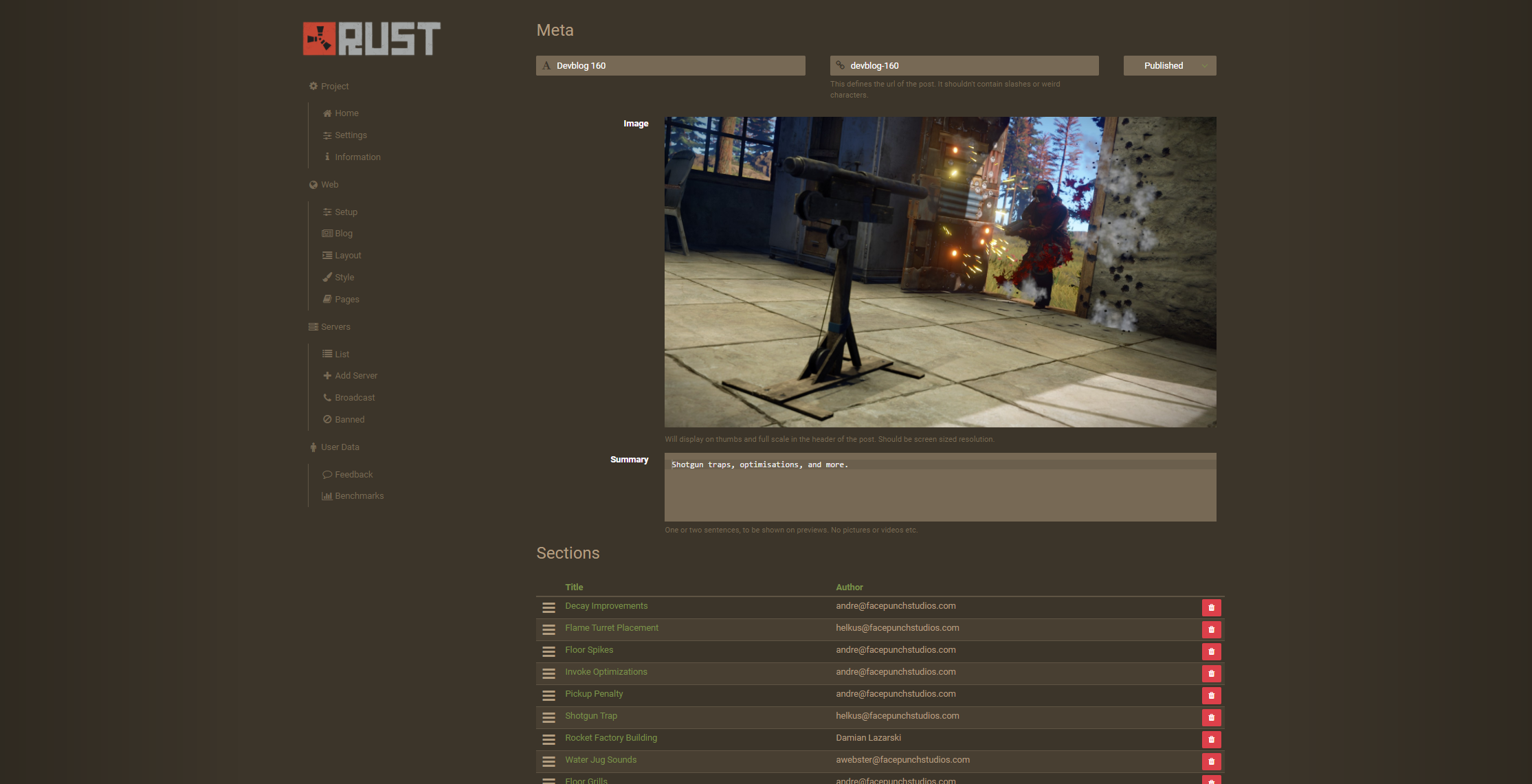Click the Summary text area

[x=940, y=487]
